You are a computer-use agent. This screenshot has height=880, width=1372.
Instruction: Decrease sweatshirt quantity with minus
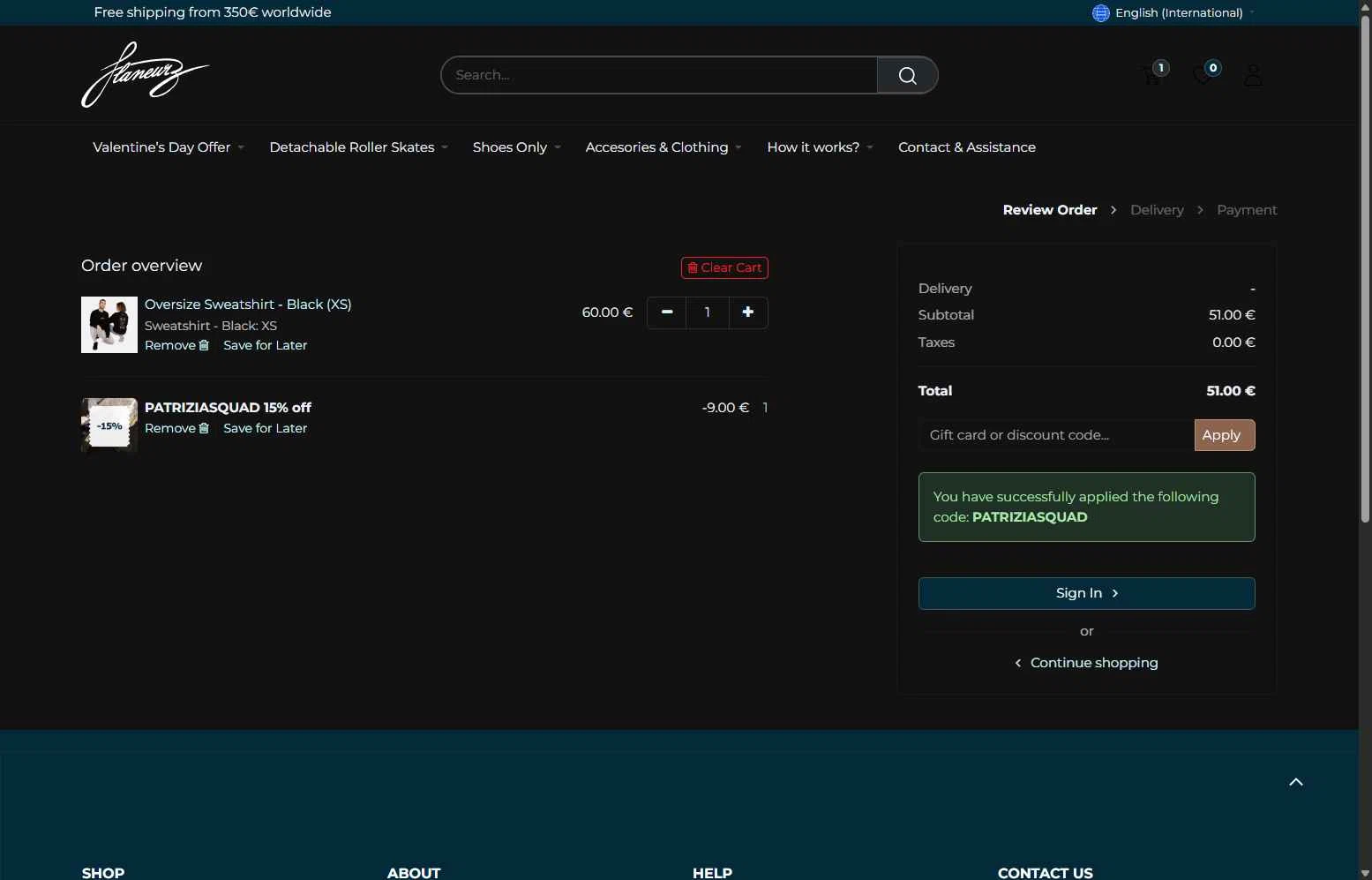point(667,312)
